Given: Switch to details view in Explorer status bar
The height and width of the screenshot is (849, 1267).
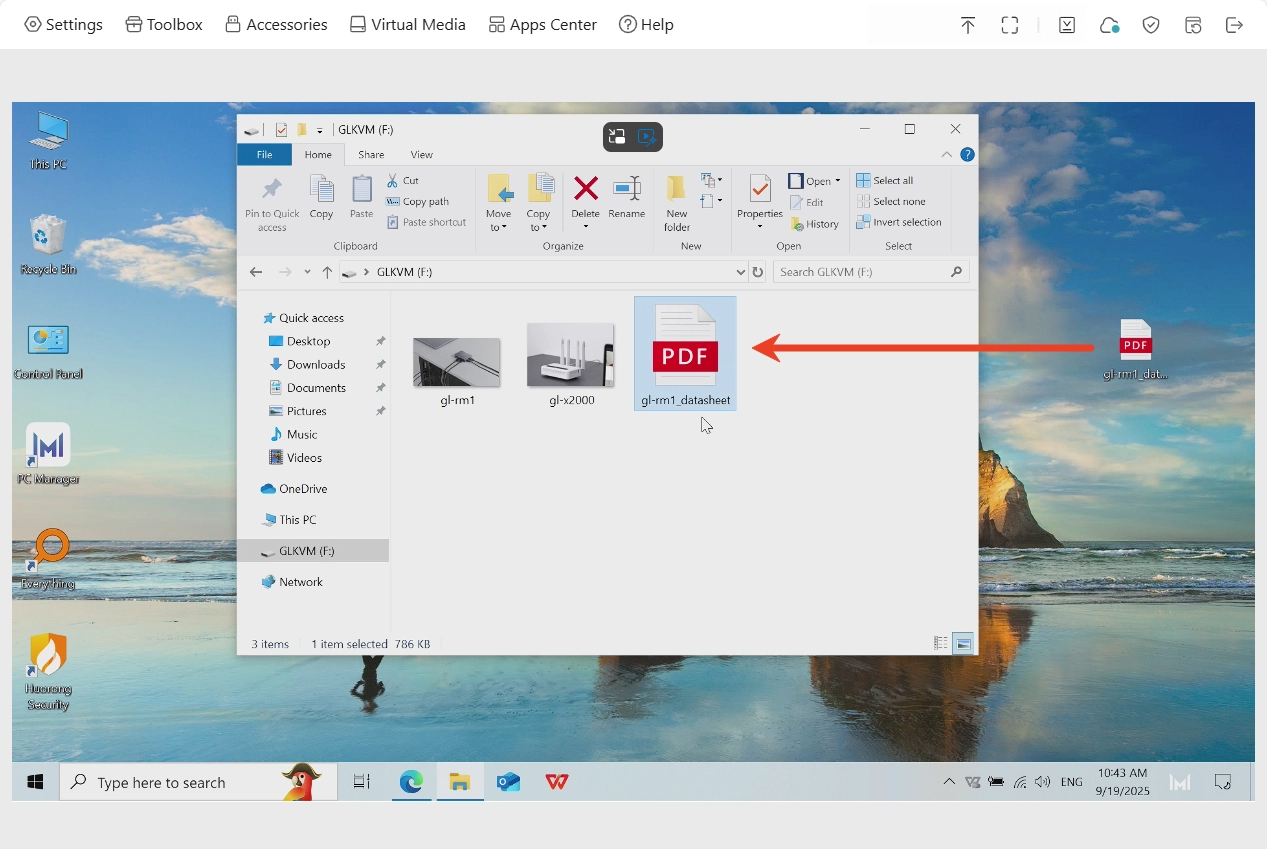Looking at the screenshot, I should pos(940,644).
